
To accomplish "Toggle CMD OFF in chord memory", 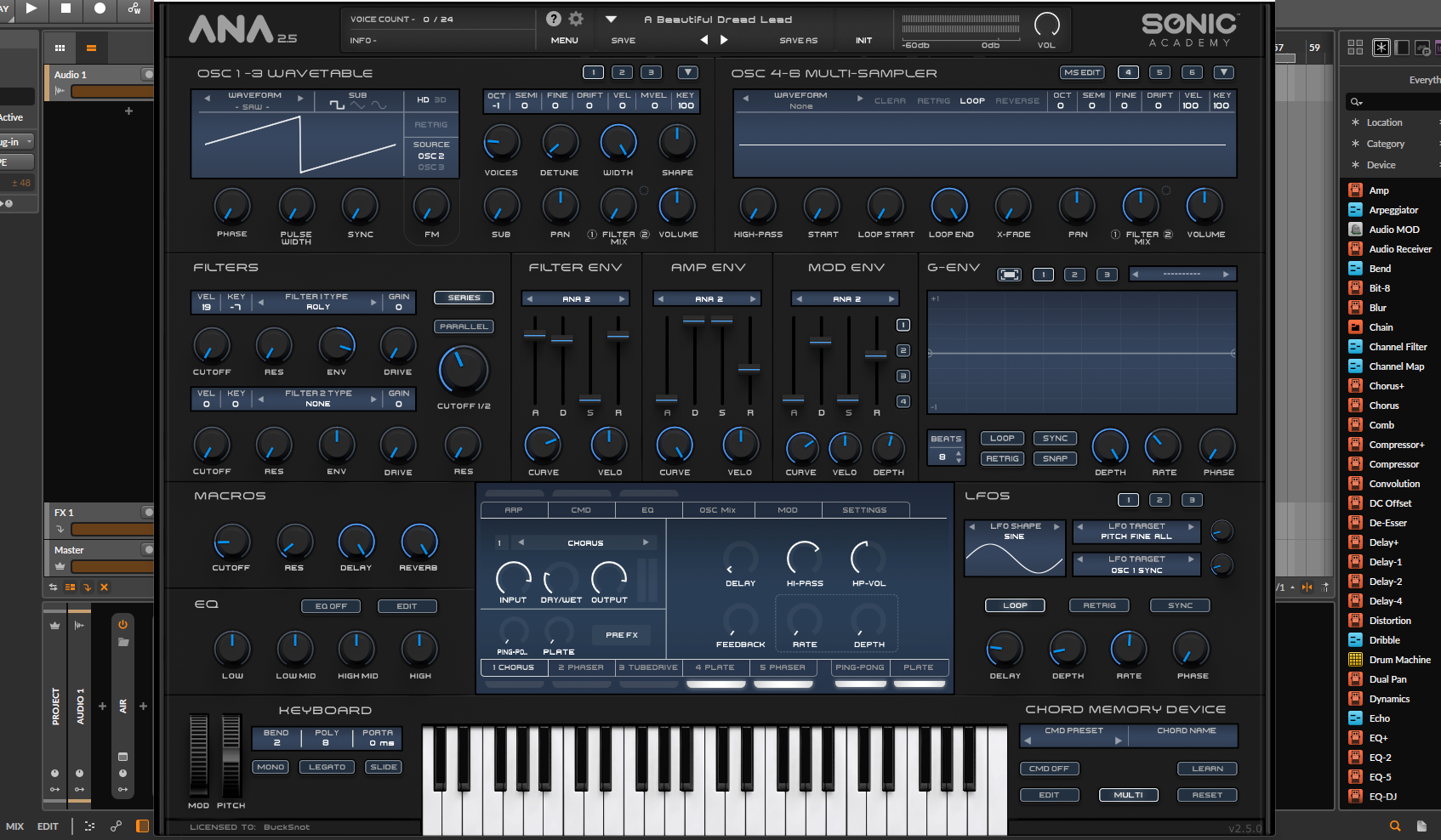I will click(1049, 769).
